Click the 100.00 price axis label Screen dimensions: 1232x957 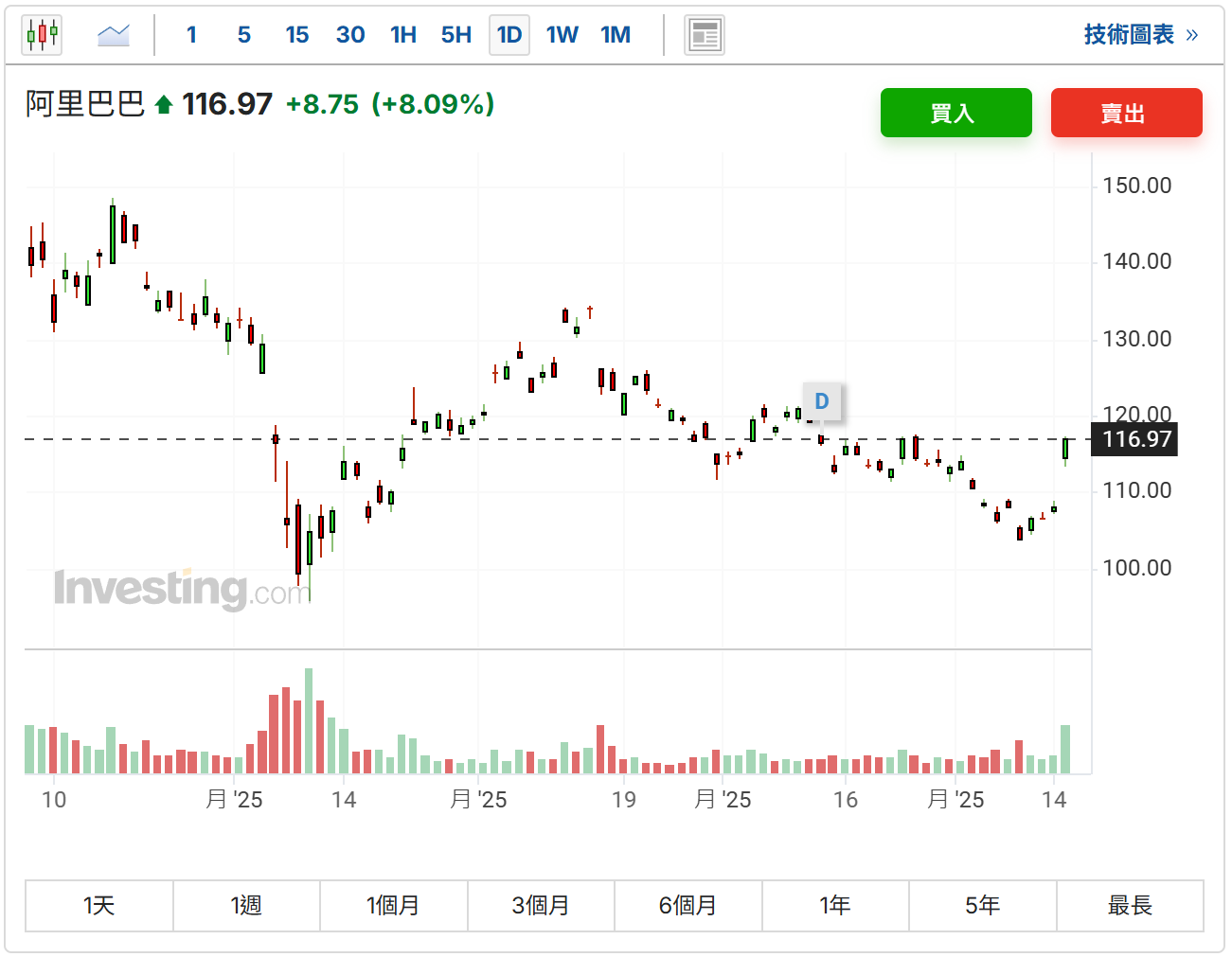1137,568
